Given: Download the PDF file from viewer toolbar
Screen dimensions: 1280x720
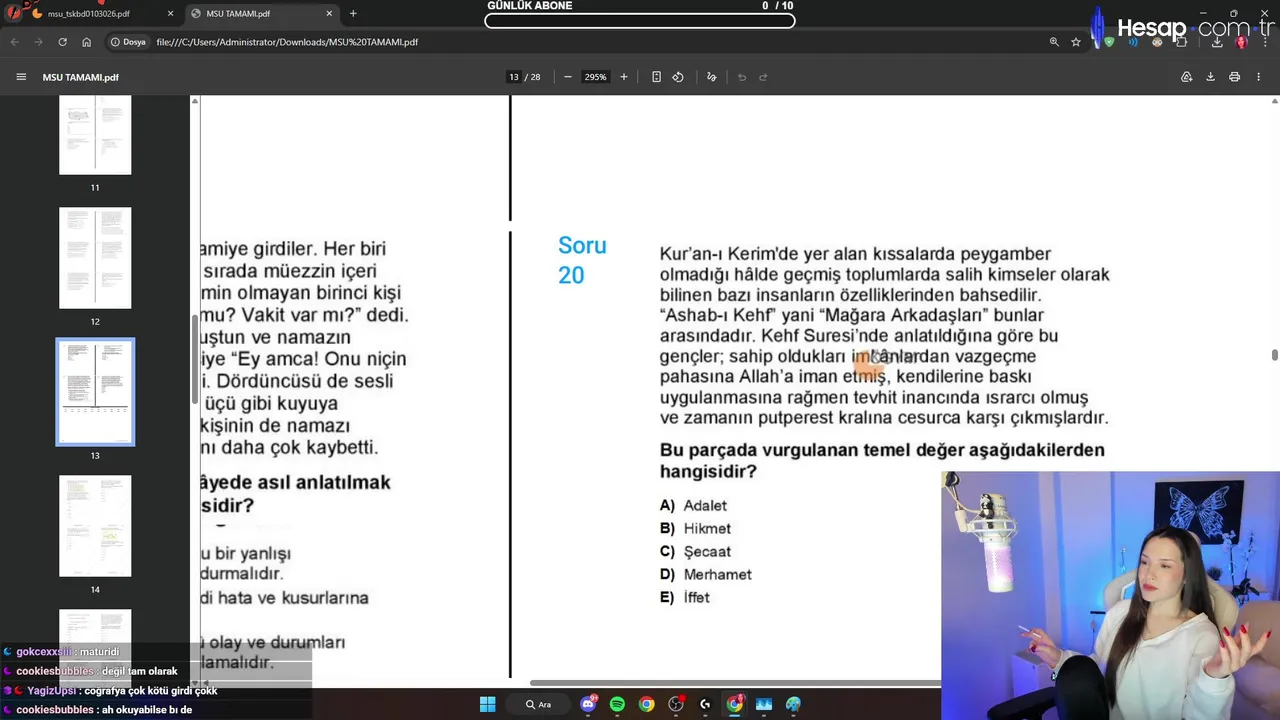Looking at the screenshot, I should click(x=1210, y=77).
